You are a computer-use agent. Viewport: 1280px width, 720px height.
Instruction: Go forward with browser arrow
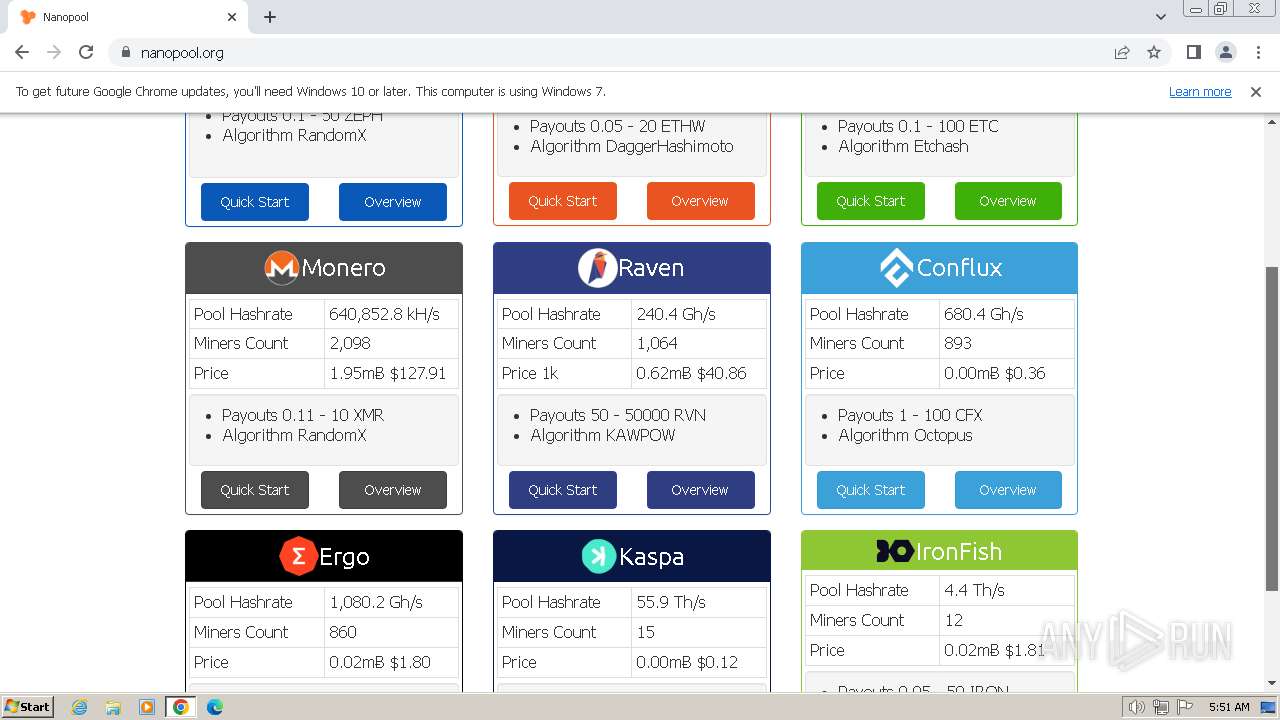pyautogui.click(x=54, y=52)
